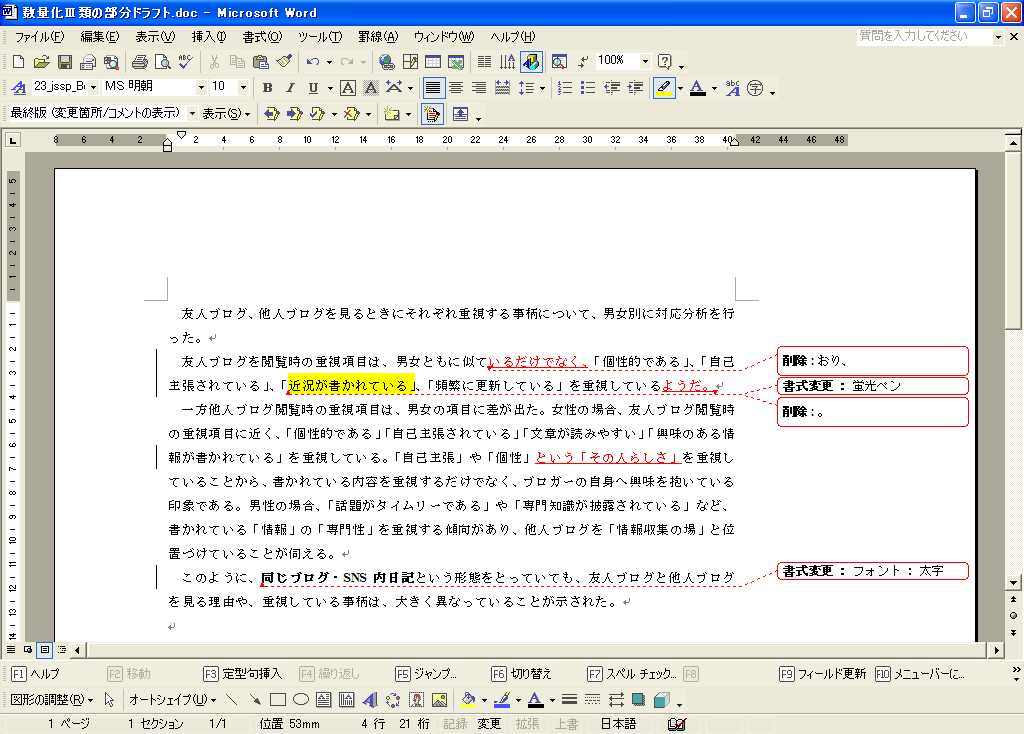Viewport: 1024px width, 734px height.
Task: Click the Format Painter brush icon
Action: 284,62
